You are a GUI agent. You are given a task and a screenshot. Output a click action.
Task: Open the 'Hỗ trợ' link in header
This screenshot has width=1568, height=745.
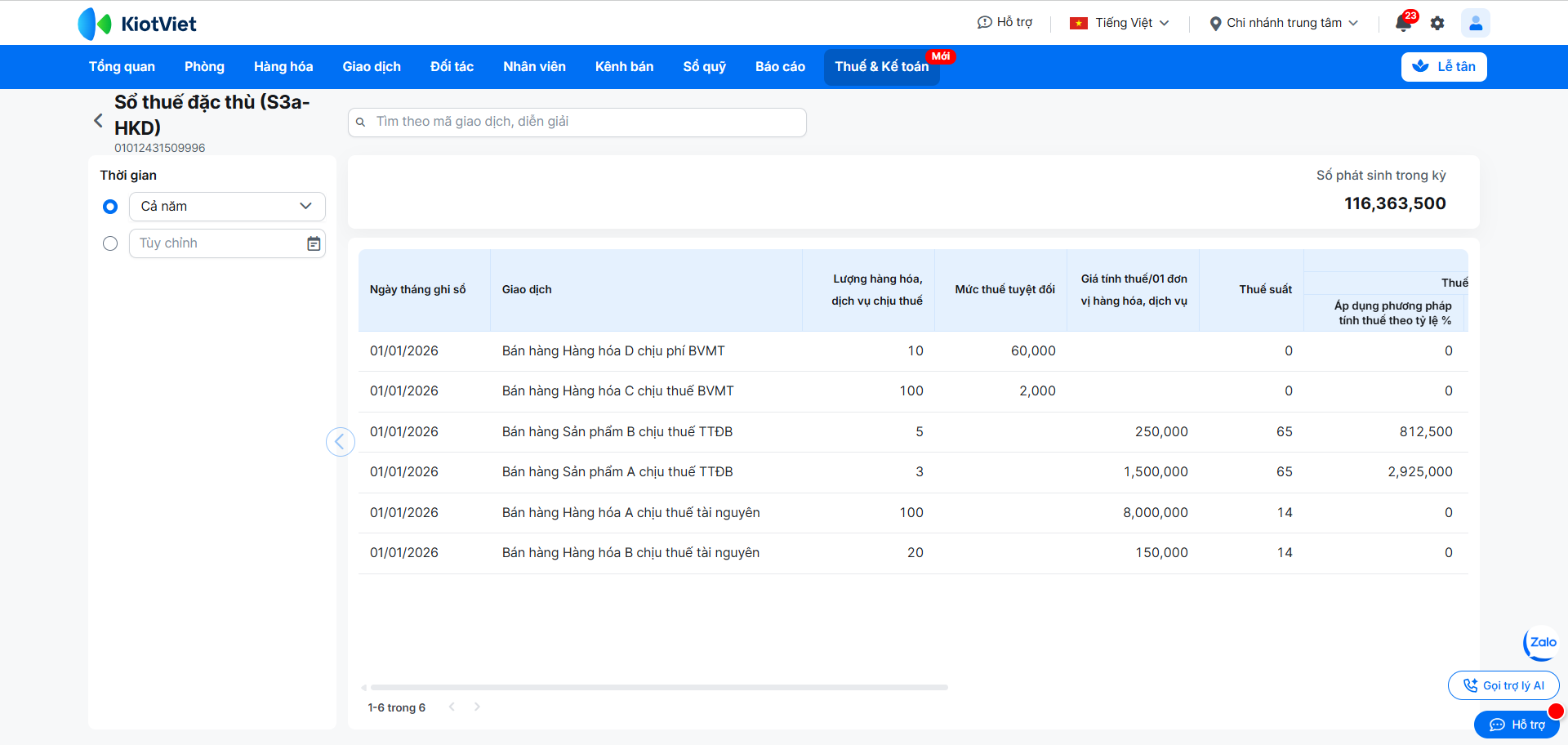pyautogui.click(x=1004, y=22)
